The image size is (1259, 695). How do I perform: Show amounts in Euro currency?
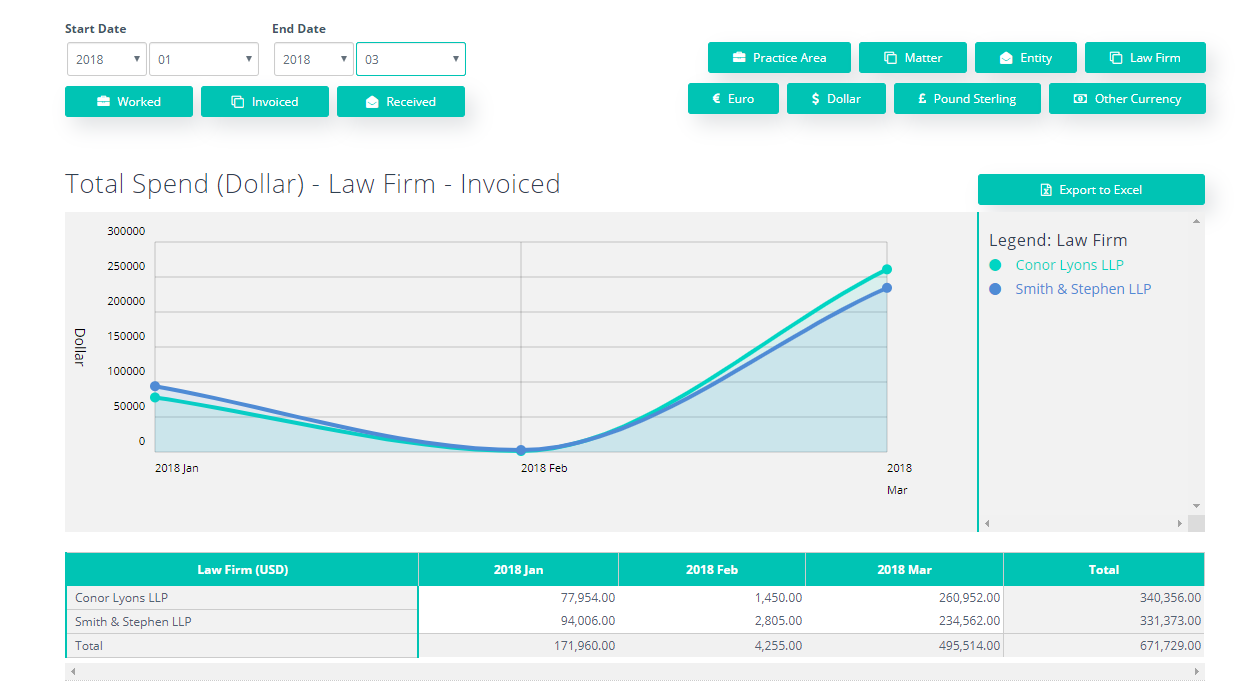(x=733, y=98)
